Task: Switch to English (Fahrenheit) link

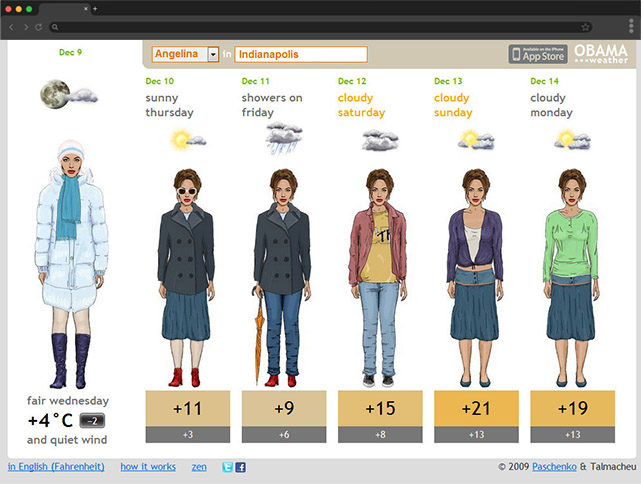Action: pos(57,467)
